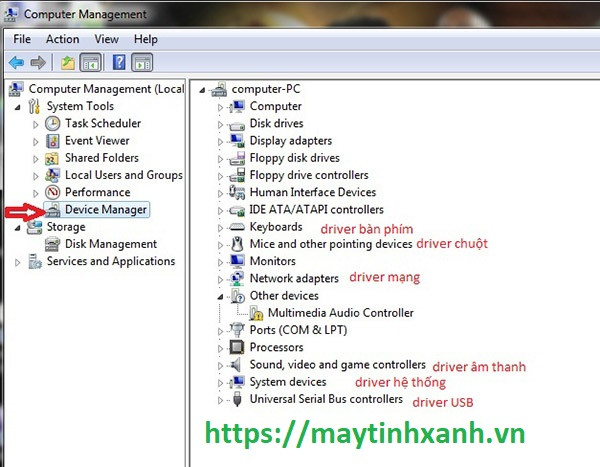Expand the System devices category arrow
This screenshot has width=600, height=467.
(220, 383)
